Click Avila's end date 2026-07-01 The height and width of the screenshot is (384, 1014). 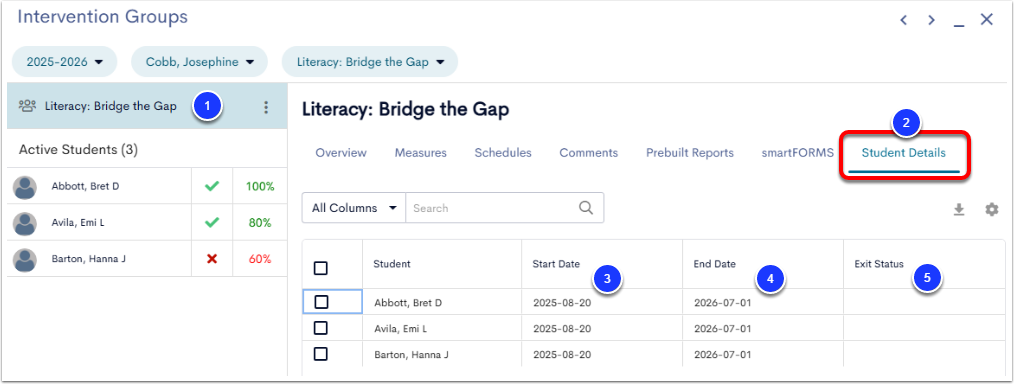722,328
